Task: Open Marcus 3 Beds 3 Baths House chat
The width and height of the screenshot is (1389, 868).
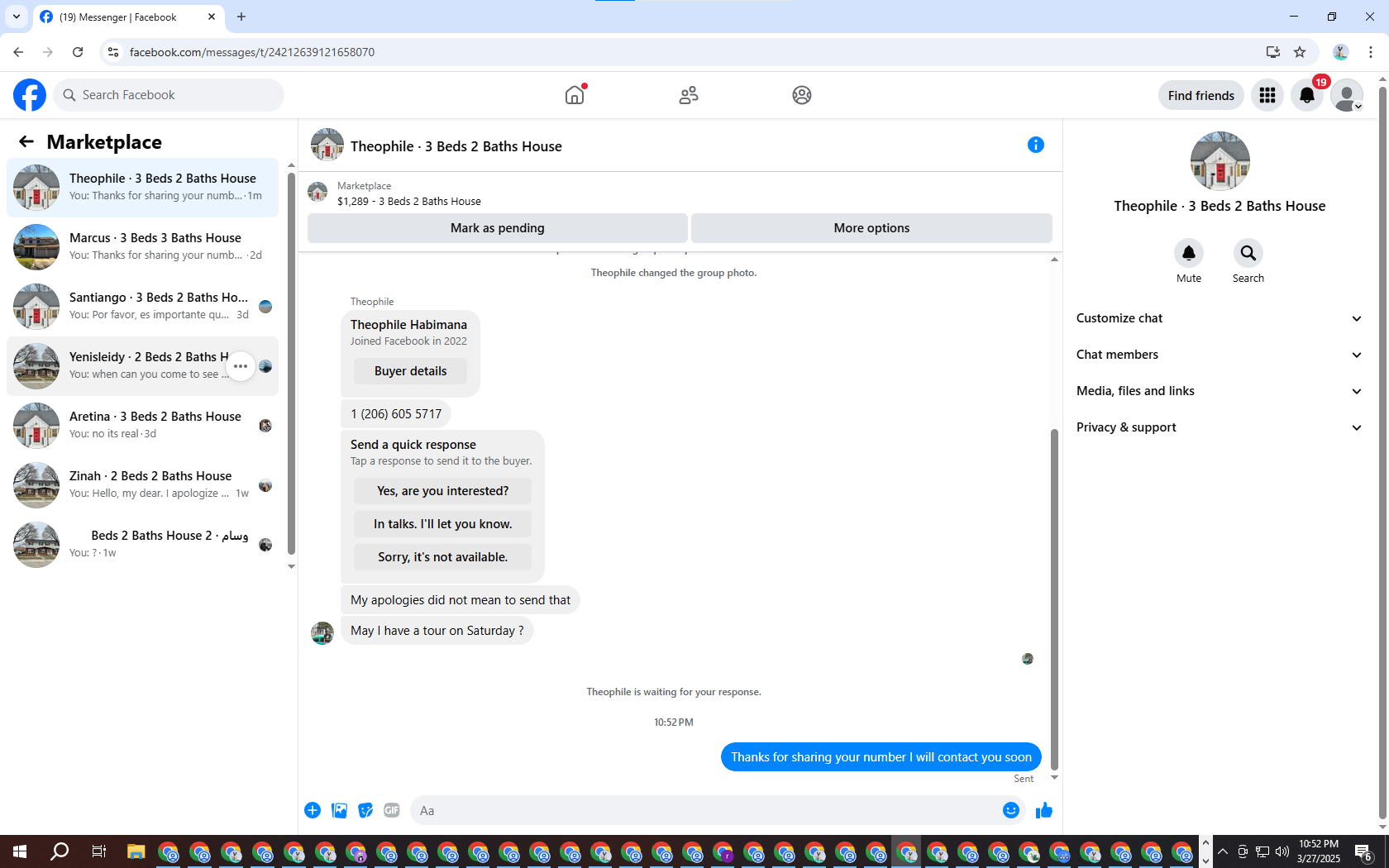Action: [x=143, y=247]
